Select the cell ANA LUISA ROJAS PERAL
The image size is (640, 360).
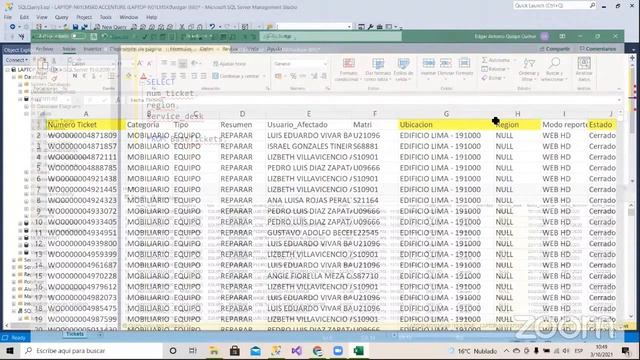point(309,200)
